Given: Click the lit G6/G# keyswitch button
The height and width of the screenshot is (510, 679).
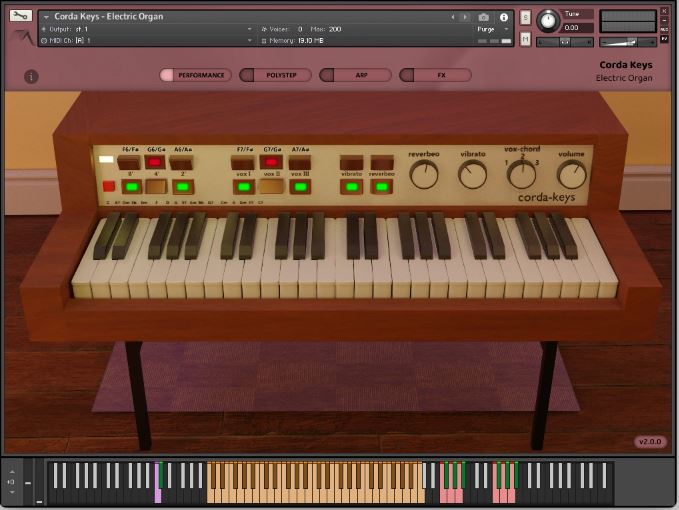Looking at the screenshot, I should coord(155,162).
